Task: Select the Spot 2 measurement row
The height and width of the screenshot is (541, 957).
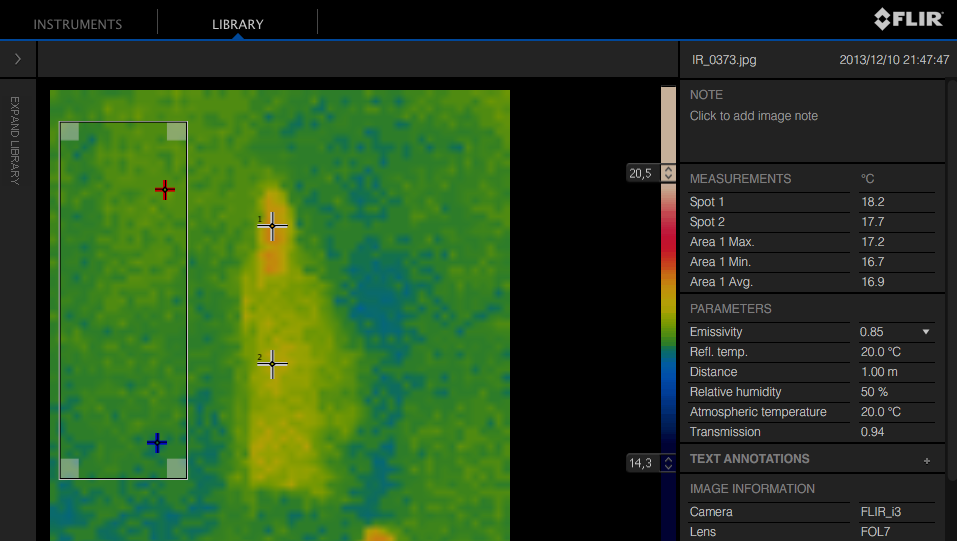Action: click(x=812, y=222)
